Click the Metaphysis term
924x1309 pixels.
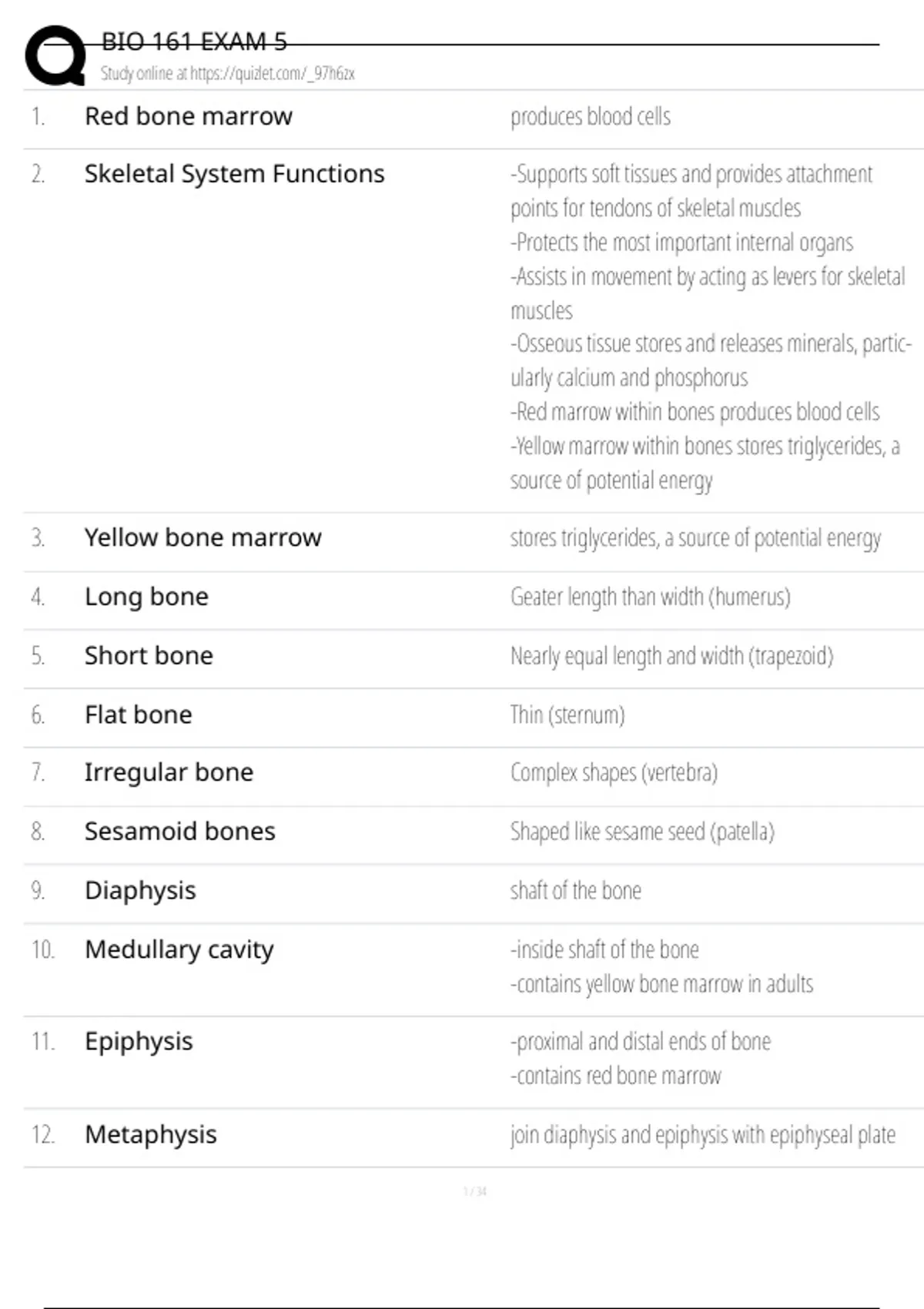(151, 1135)
